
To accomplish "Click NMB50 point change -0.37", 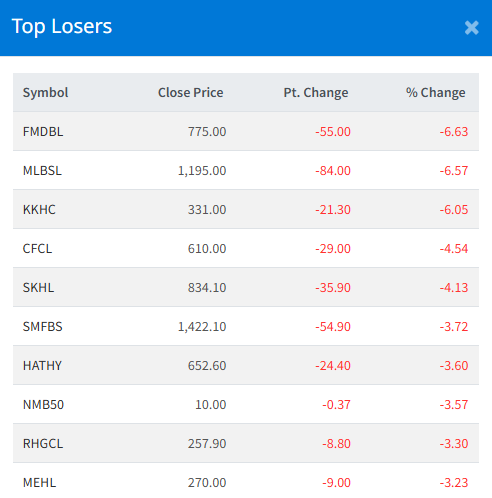I will coord(336,404).
